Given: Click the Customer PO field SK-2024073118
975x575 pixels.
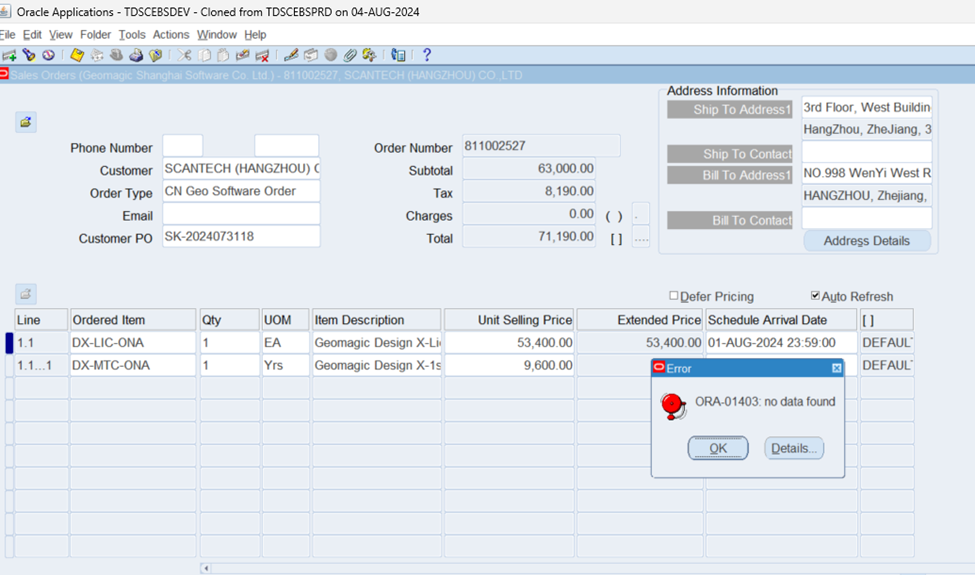Looking at the screenshot, I should 241,236.
